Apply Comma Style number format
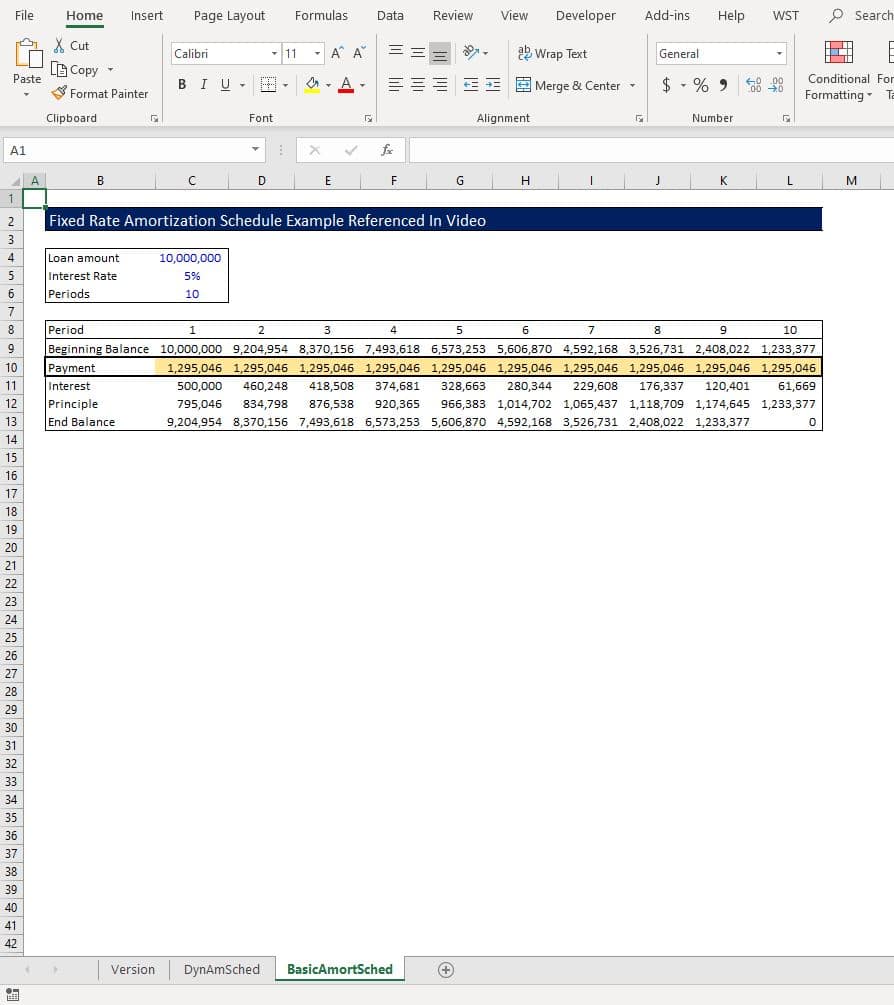894x1005 pixels. tap(723, 85)
